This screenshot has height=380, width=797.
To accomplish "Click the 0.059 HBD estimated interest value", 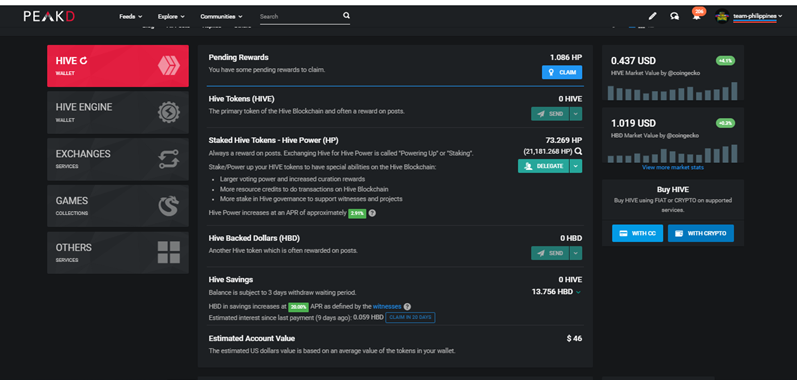I will coord(368,318).
